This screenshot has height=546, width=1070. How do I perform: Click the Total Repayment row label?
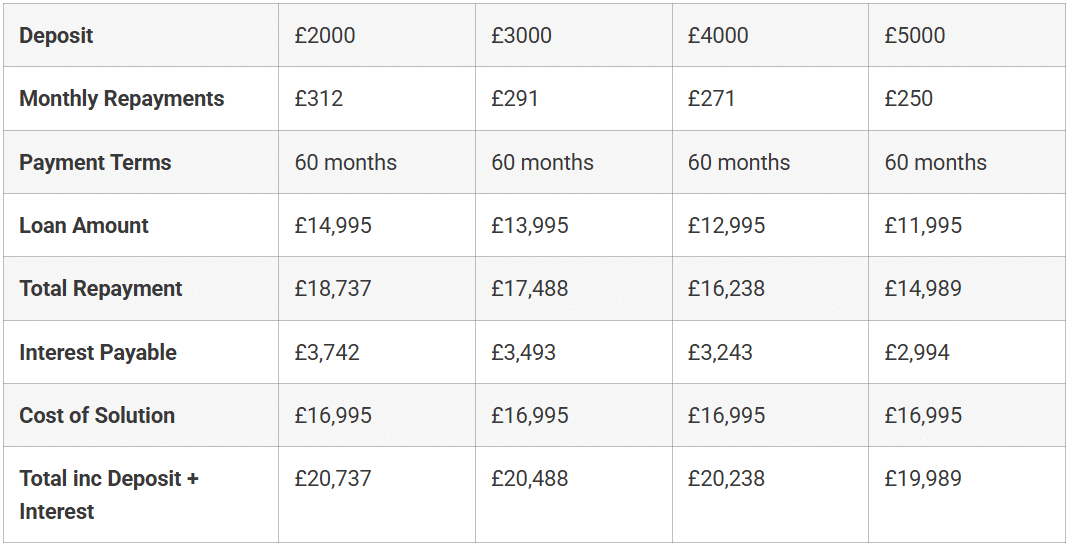[100, 289]
